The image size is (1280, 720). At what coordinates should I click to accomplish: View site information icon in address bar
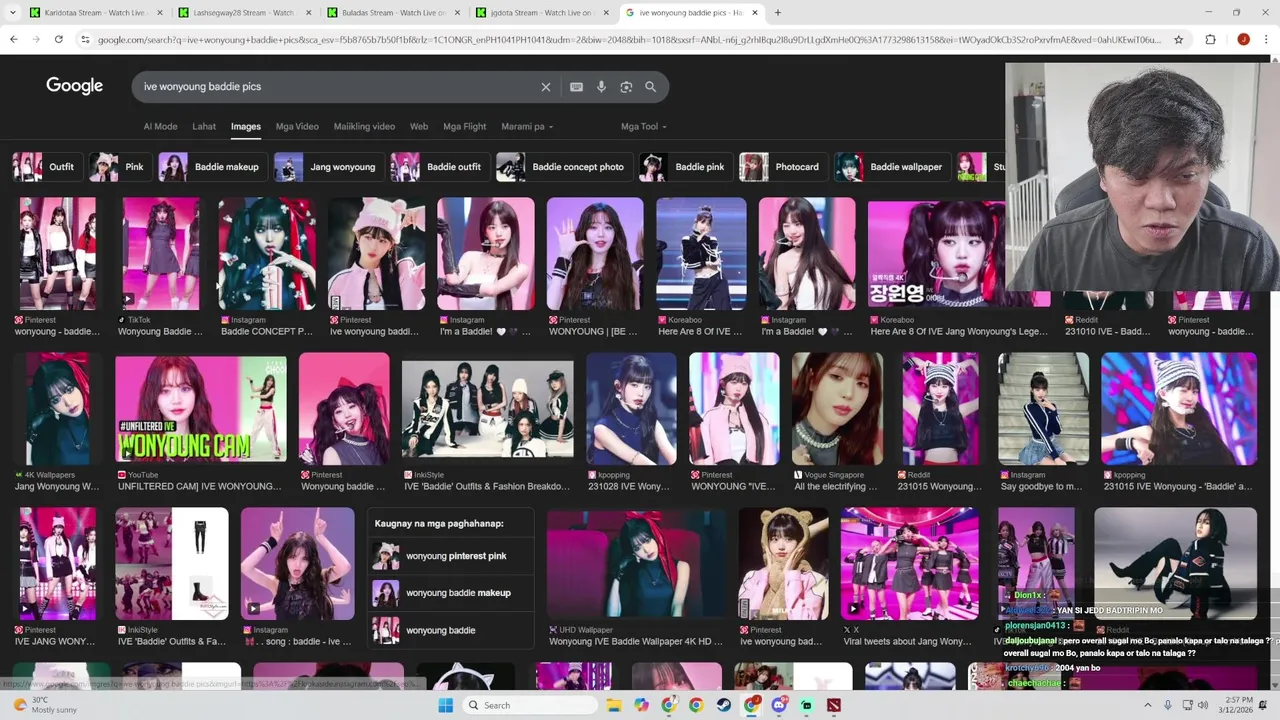pos(87,39)
